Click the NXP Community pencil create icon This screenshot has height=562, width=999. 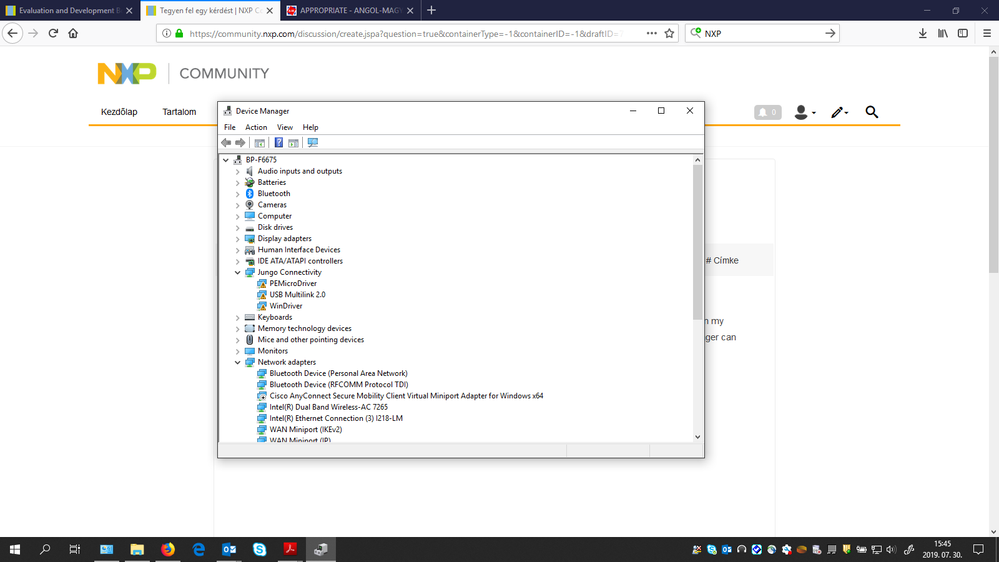[839, 112]
